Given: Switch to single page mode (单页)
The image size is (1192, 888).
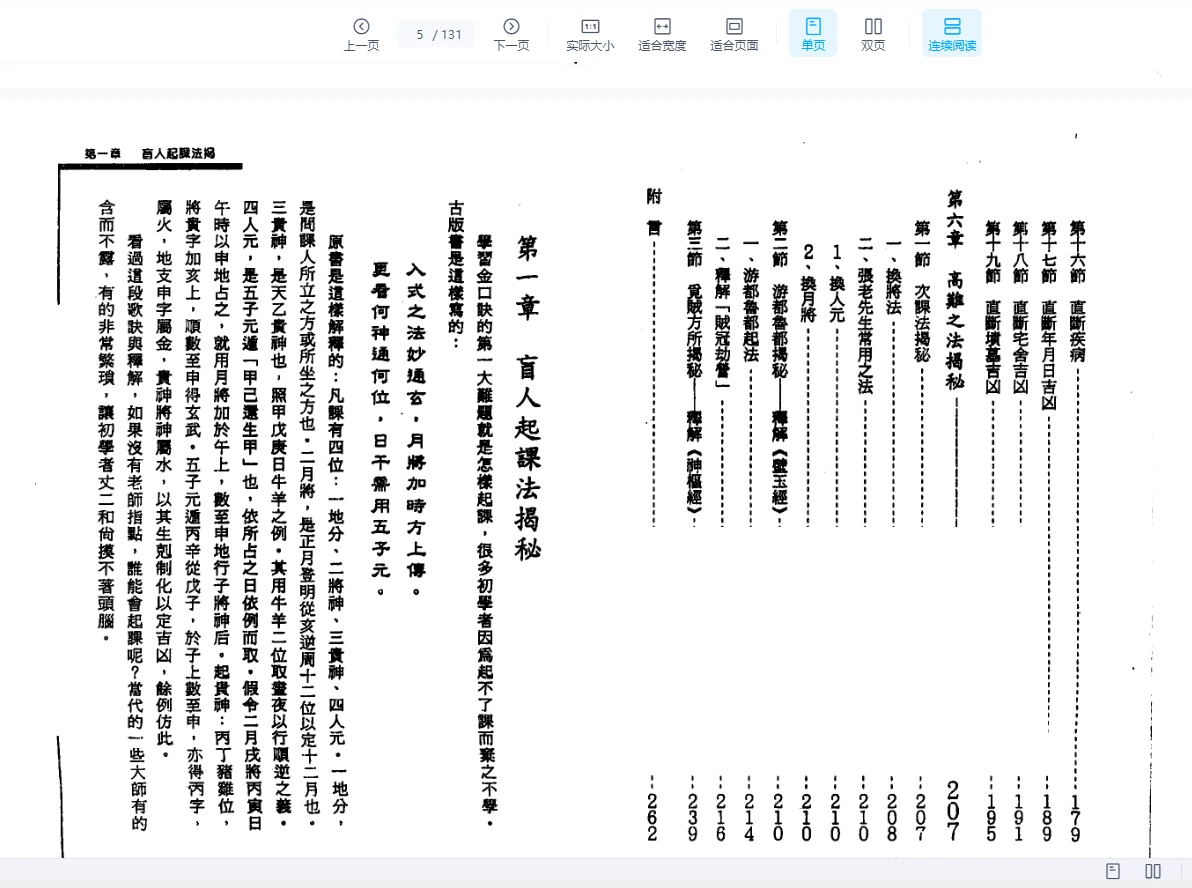Looking at the screenshot, I should [x=813, y=34].
